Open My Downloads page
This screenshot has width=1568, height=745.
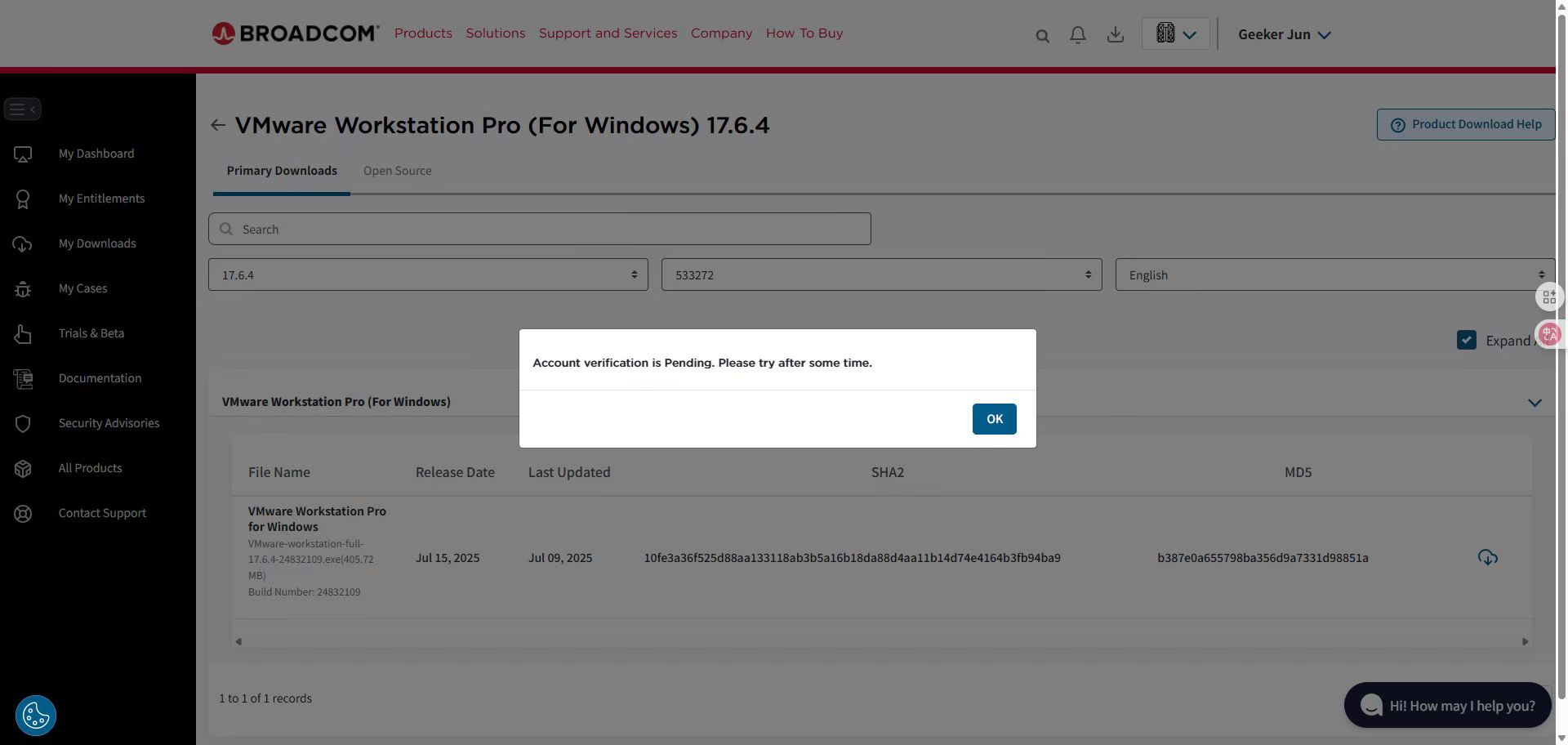97,243
